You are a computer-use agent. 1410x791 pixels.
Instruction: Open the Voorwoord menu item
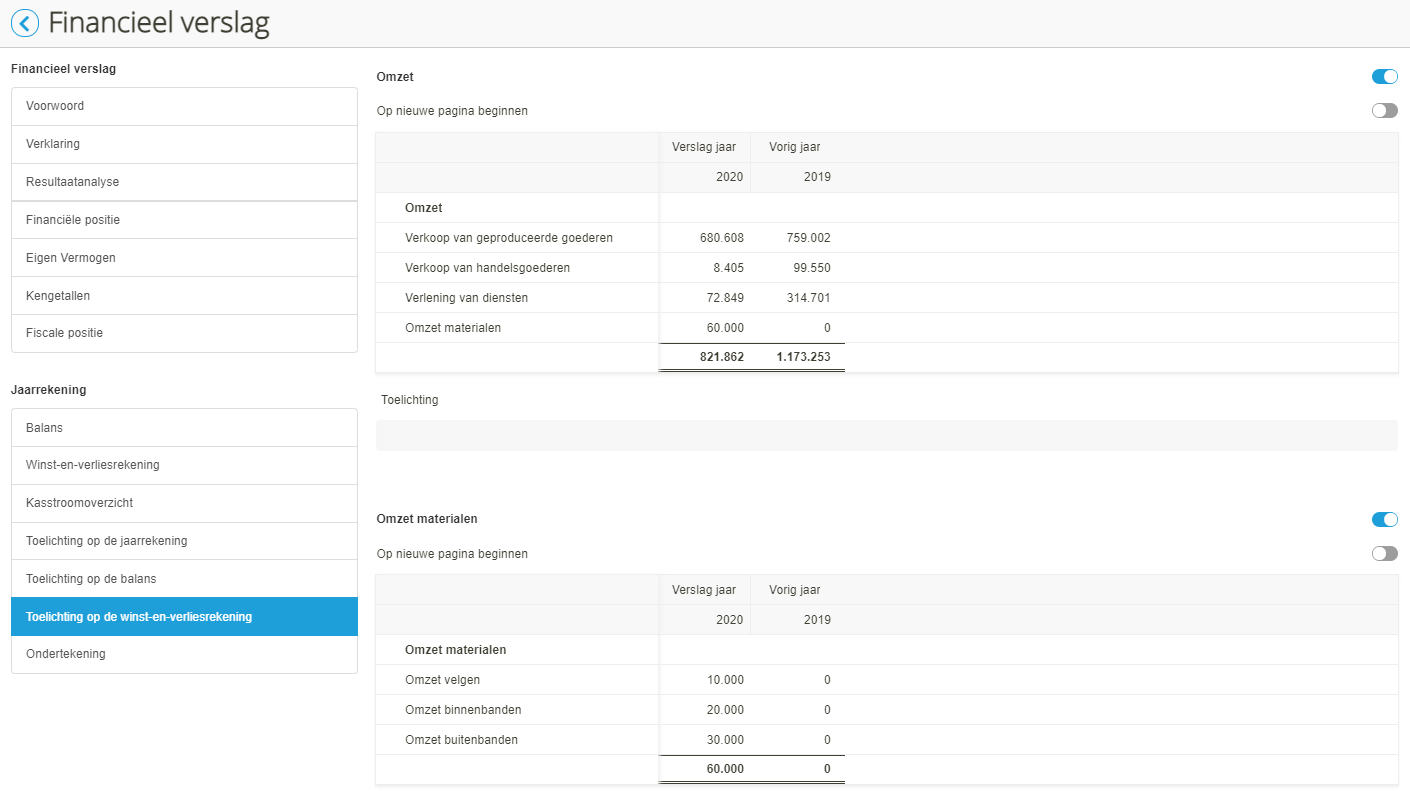pos(184,106)
